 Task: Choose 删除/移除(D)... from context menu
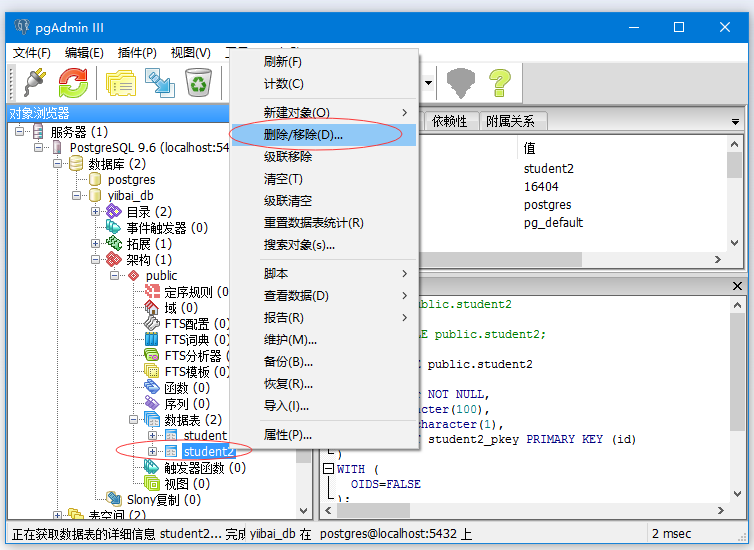tap(302, 134)
